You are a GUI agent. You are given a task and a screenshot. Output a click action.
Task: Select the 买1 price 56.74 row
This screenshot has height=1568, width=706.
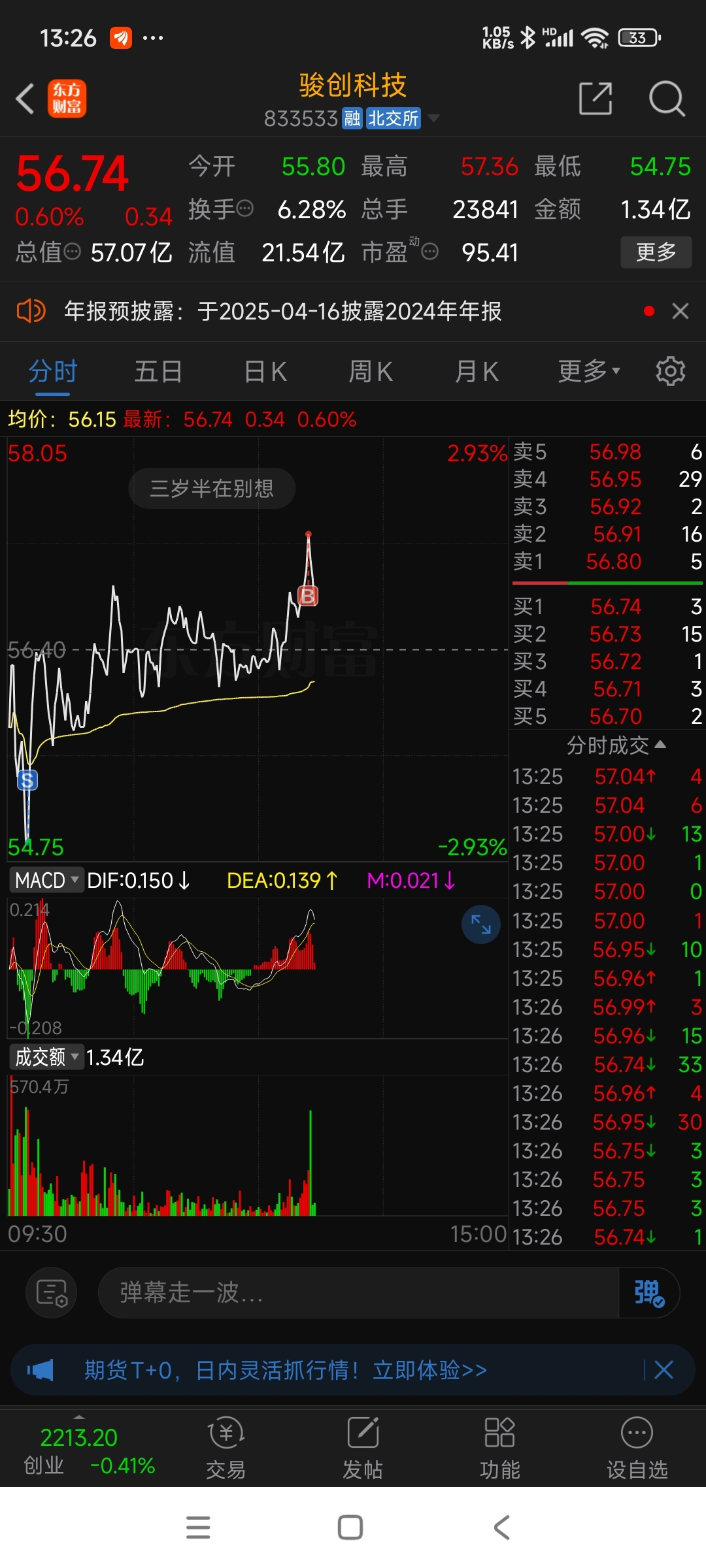(x=607, y=606)
